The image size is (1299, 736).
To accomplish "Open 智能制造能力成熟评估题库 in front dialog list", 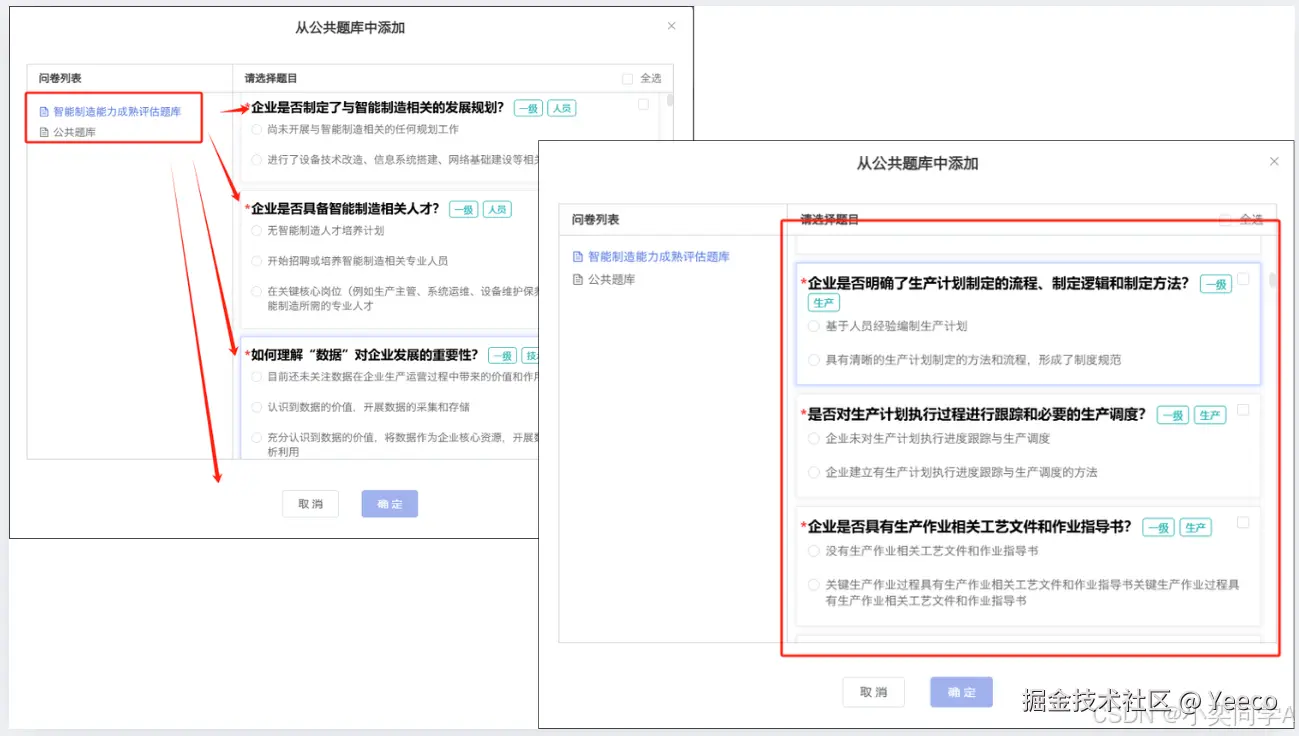I will (659, 257).
